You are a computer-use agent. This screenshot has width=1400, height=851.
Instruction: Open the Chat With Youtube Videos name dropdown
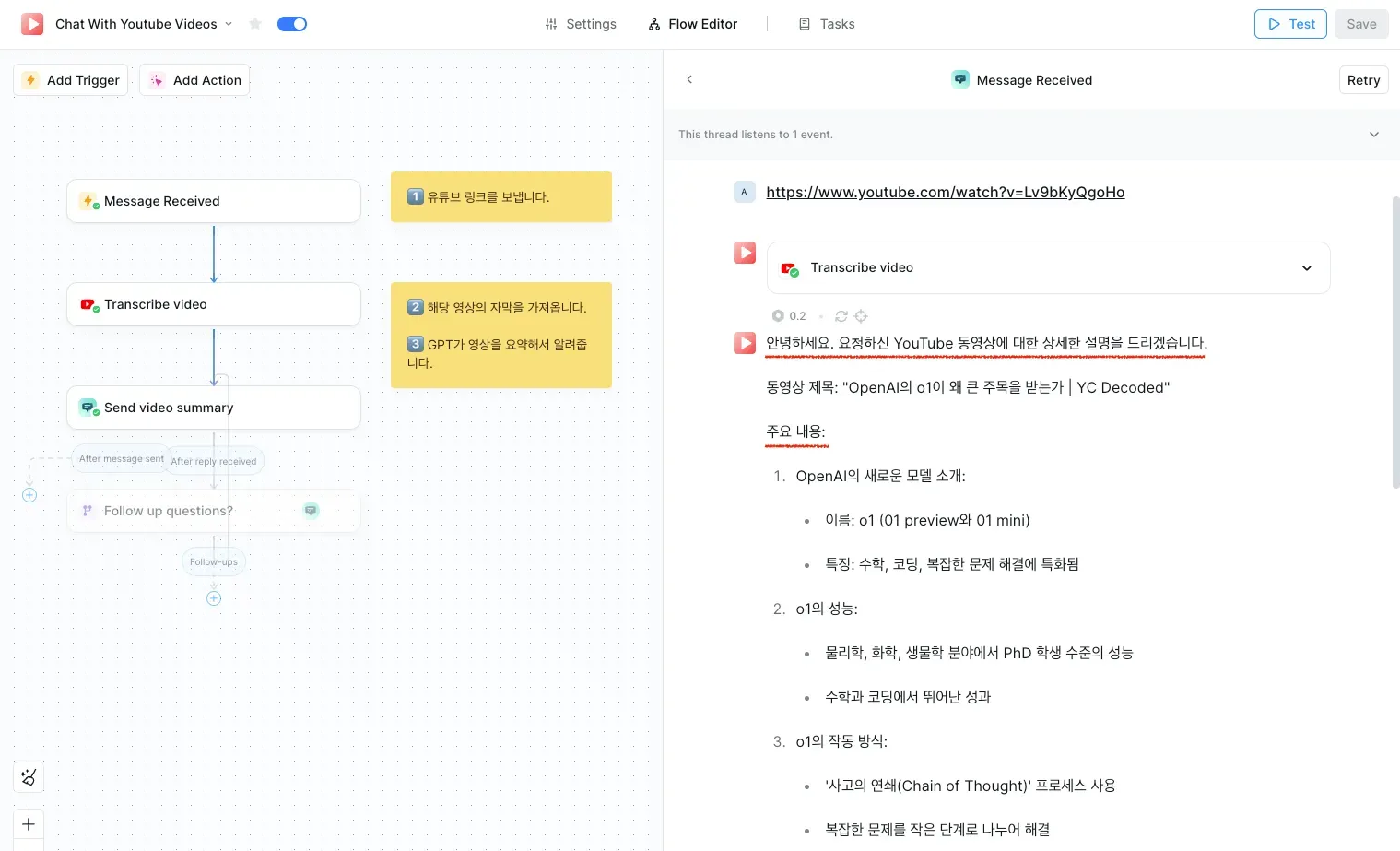pyautogui.click(x=229, y=24)
